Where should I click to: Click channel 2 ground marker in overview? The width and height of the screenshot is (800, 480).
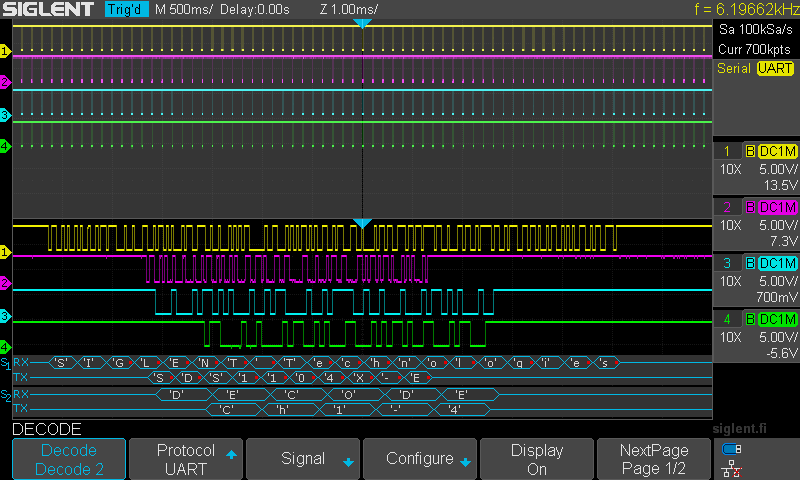click(x=5, y=82)
